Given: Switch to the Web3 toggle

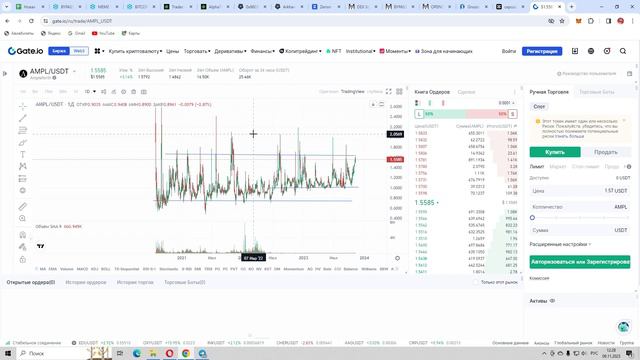Looking at the screenshot, I should (x=79, y=51).
